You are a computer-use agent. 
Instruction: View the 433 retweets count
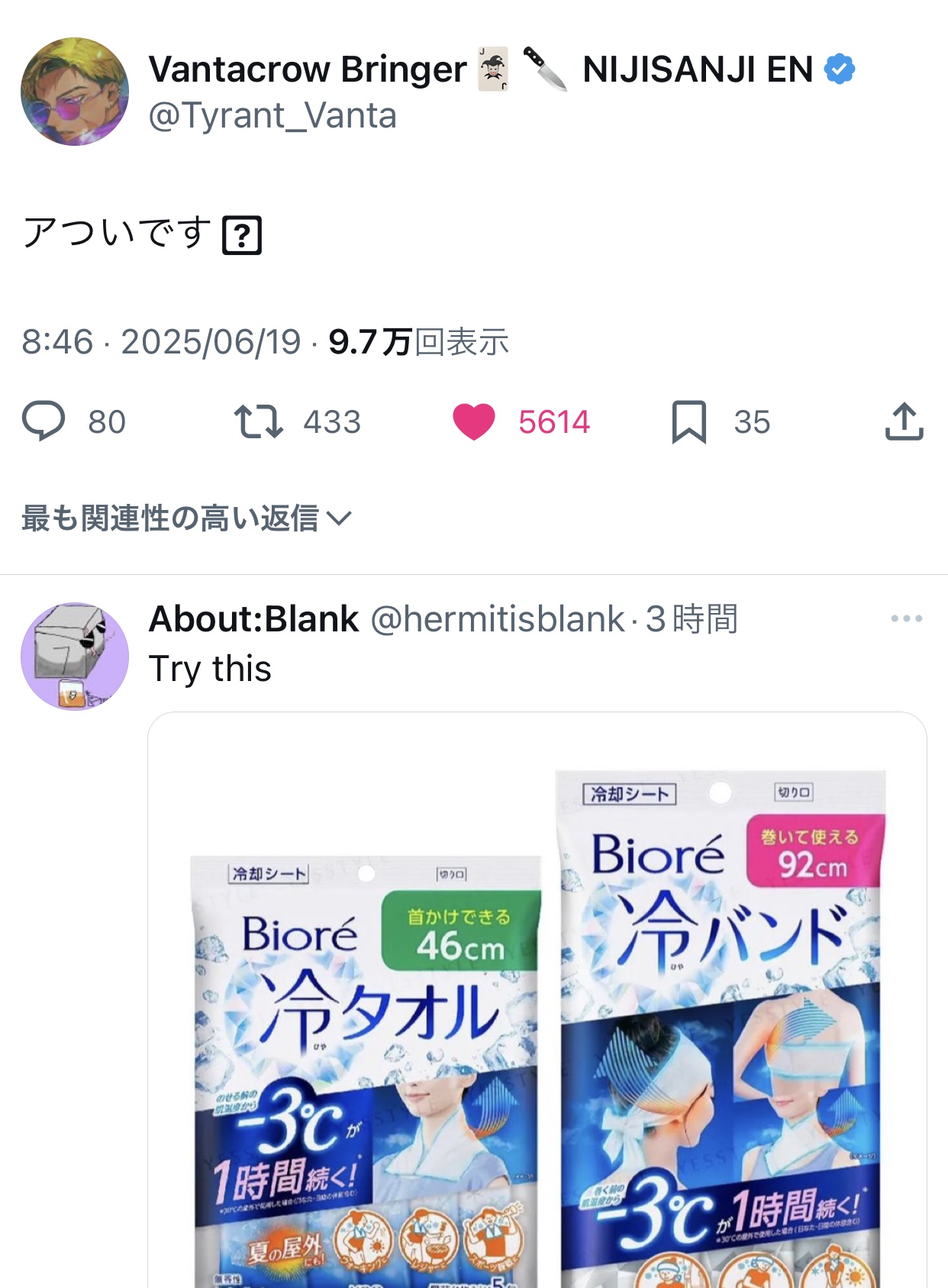click(332, 422)
